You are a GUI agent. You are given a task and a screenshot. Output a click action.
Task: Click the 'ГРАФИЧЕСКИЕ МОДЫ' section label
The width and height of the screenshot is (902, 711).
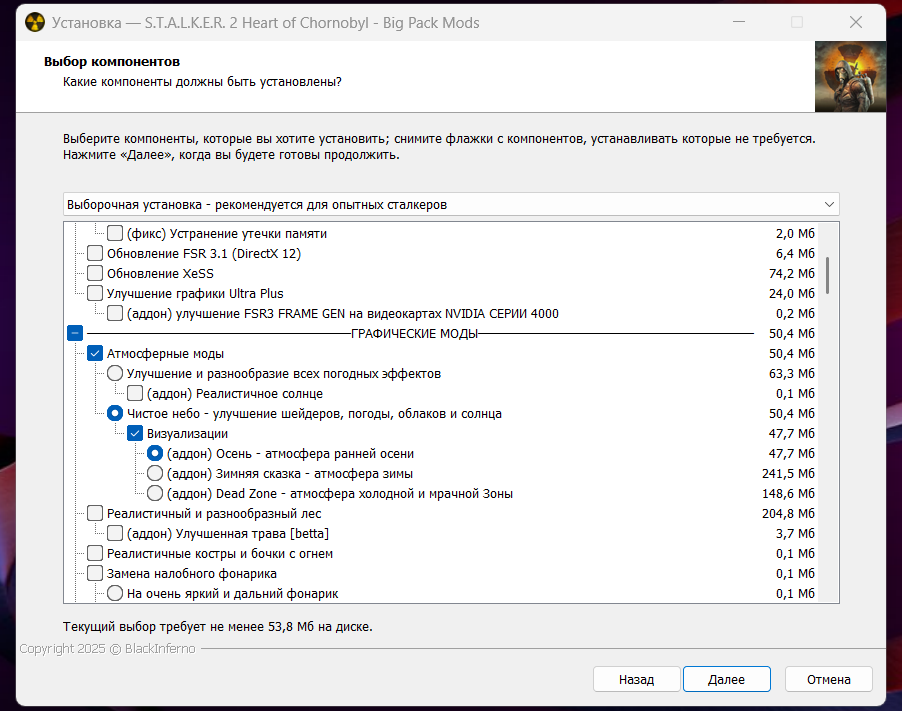(x=415, y=334)
